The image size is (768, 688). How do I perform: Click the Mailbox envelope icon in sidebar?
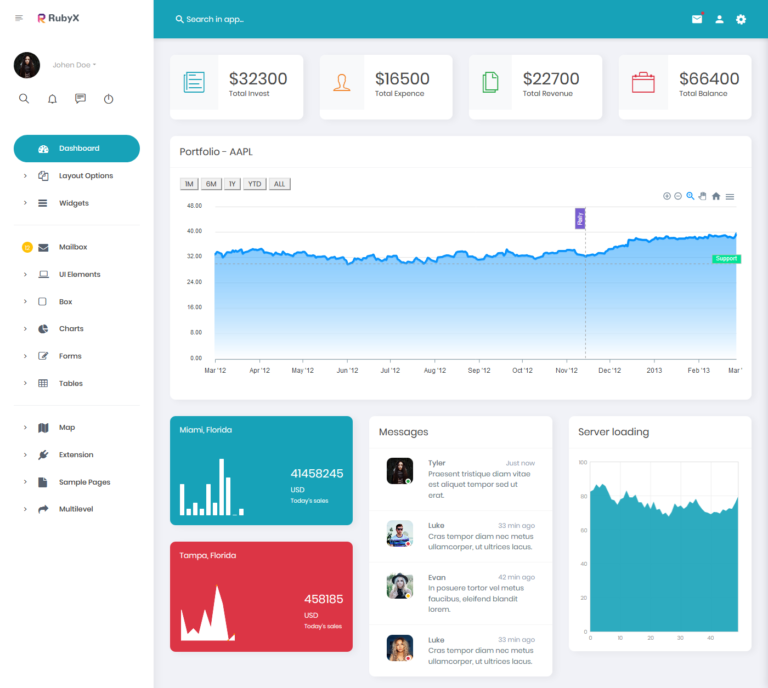coord(43,247)
